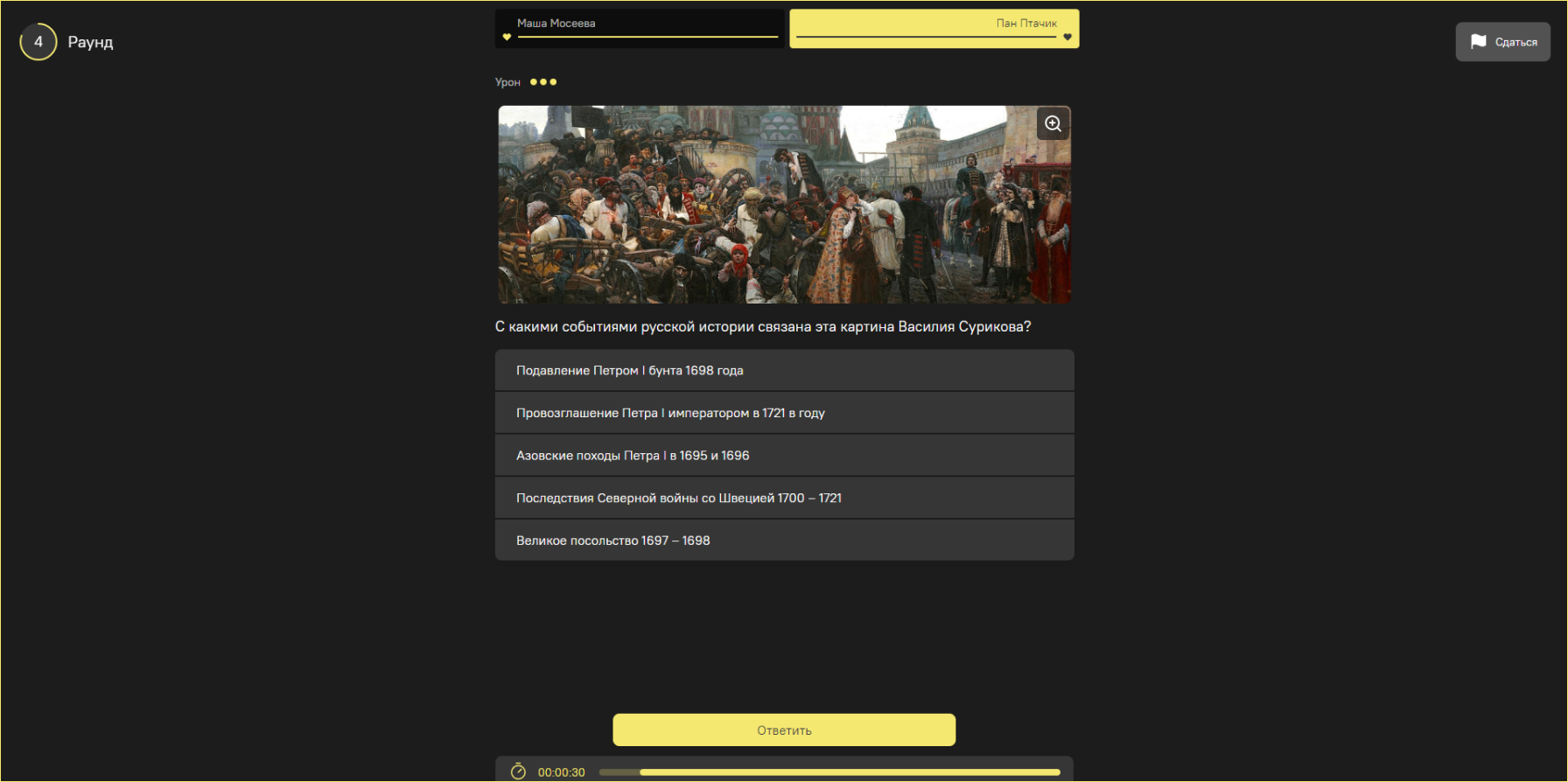Click the Surikov painting image
The height and width of the screenshot is (782, 1568).
point(785,205)
